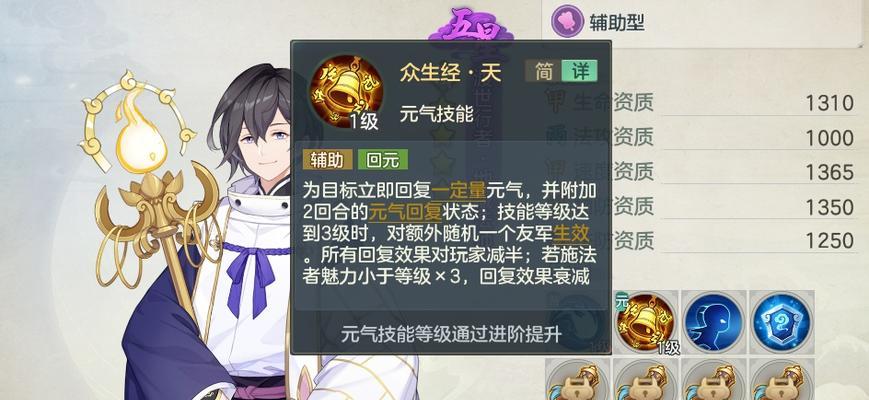This screenshot has height=400, width=869.
Task: Tap the first locked skill slot
Action: pos(578,380)
